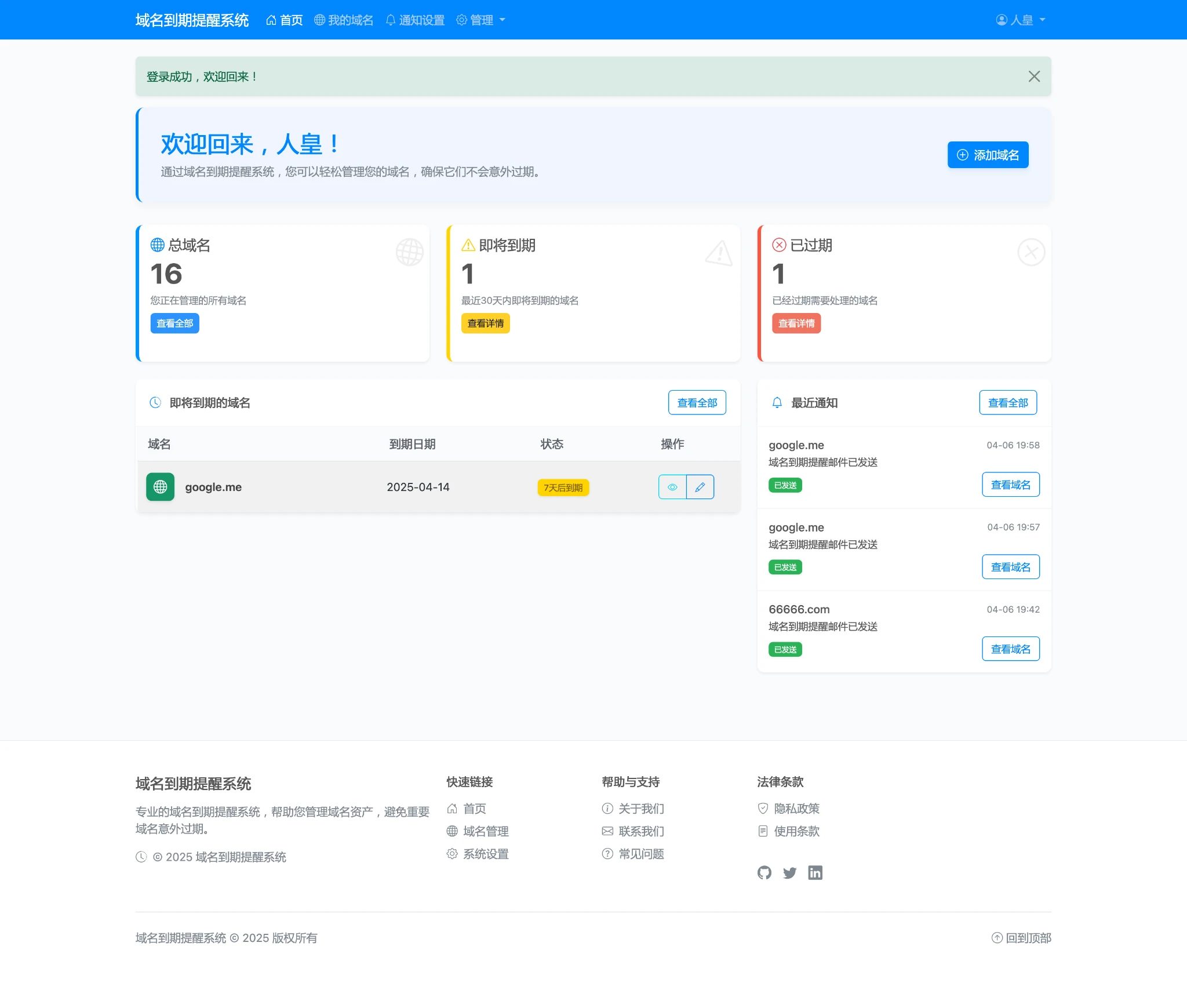View google.me domain via eye icon
The height and width of the screenshot is (1008, 1187).
672,487
